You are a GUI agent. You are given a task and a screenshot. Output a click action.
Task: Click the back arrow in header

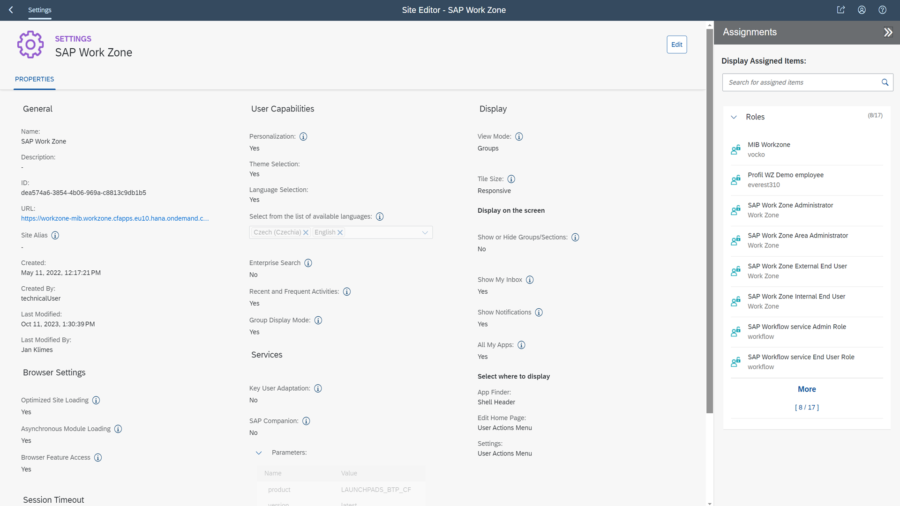pos(10,10)
